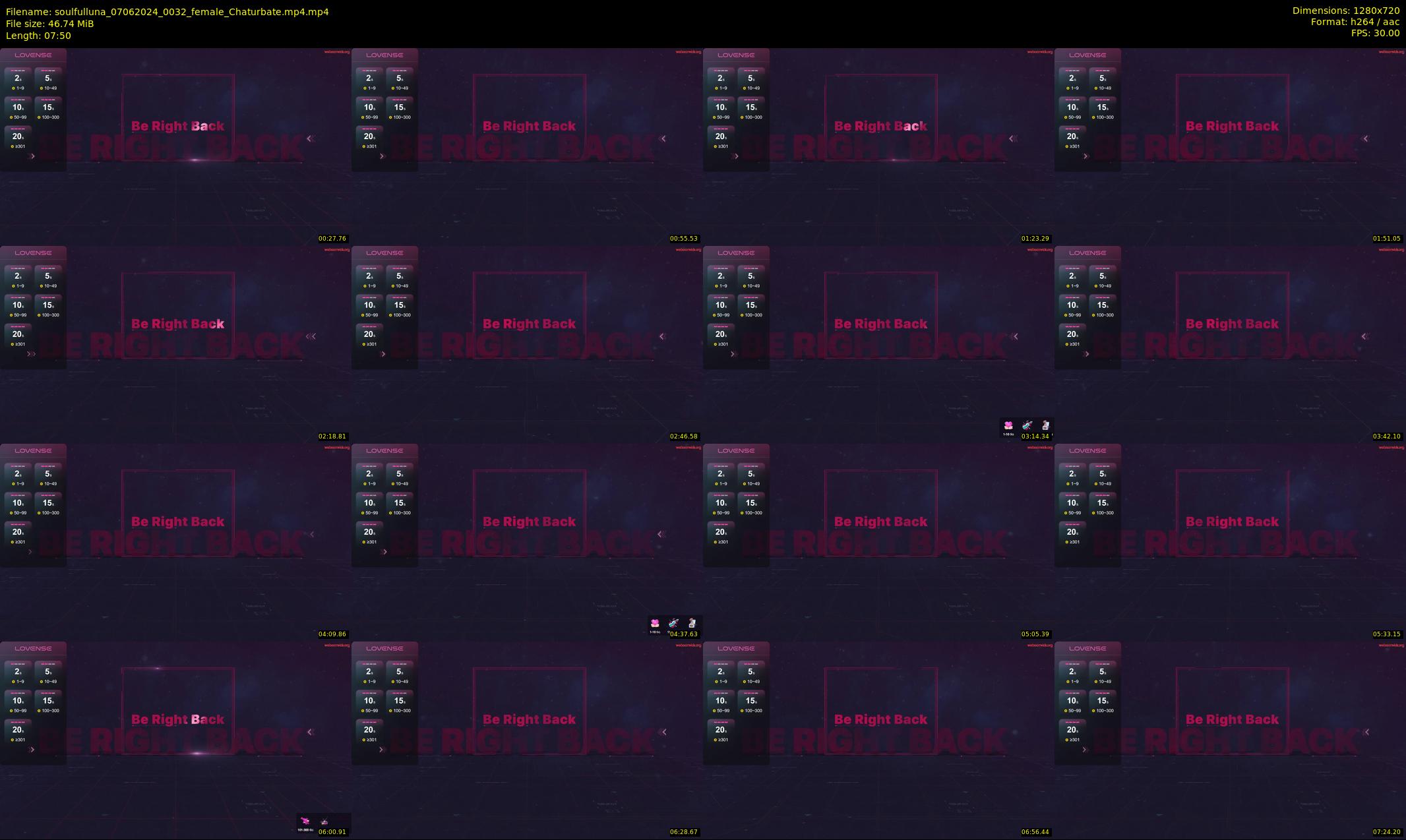Click the Lovense logo in the 07:24.20 frame
Image resolution: width=1406 pixels, height=840 pixels.
[1087, 649]
